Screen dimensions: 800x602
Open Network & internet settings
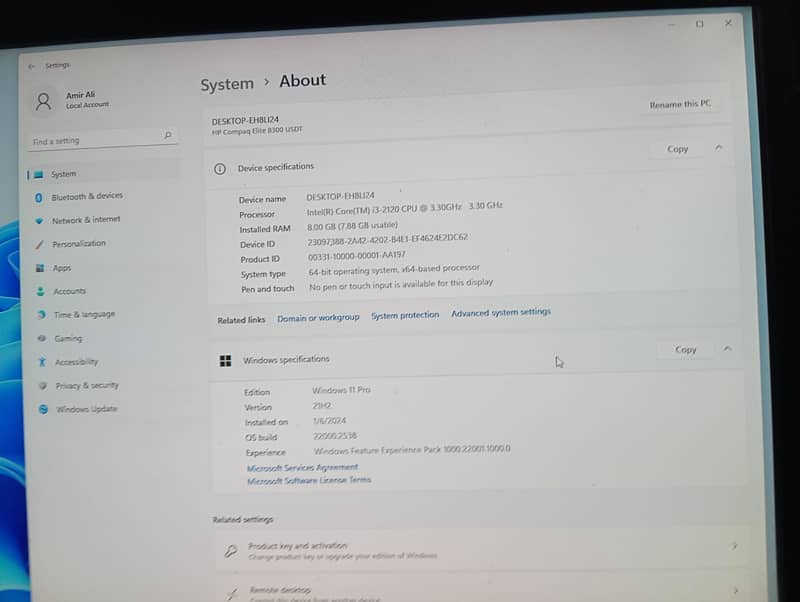point(86,220)
